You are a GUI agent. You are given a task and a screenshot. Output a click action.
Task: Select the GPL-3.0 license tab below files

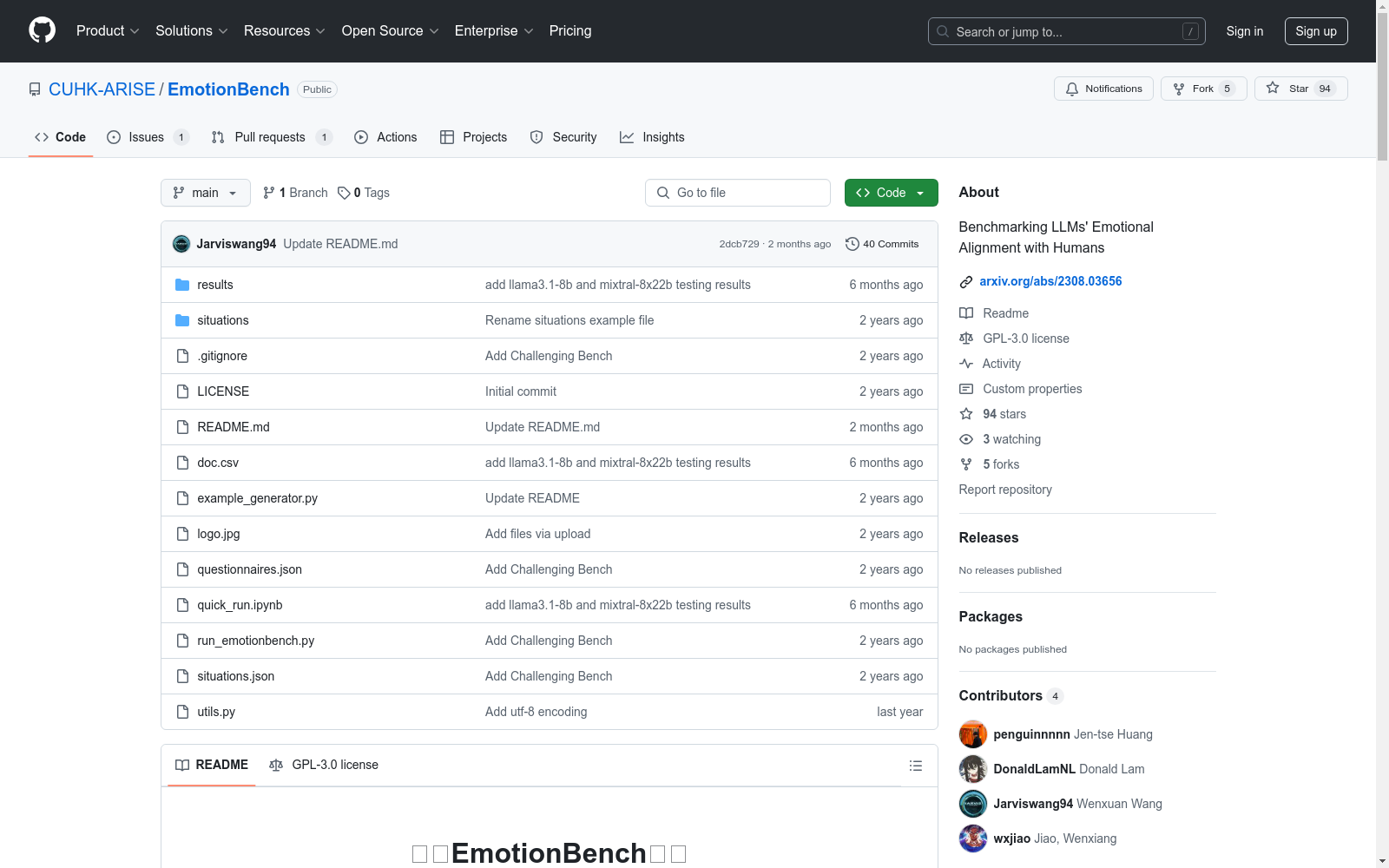pyautogui.click(x=324, y=765)
